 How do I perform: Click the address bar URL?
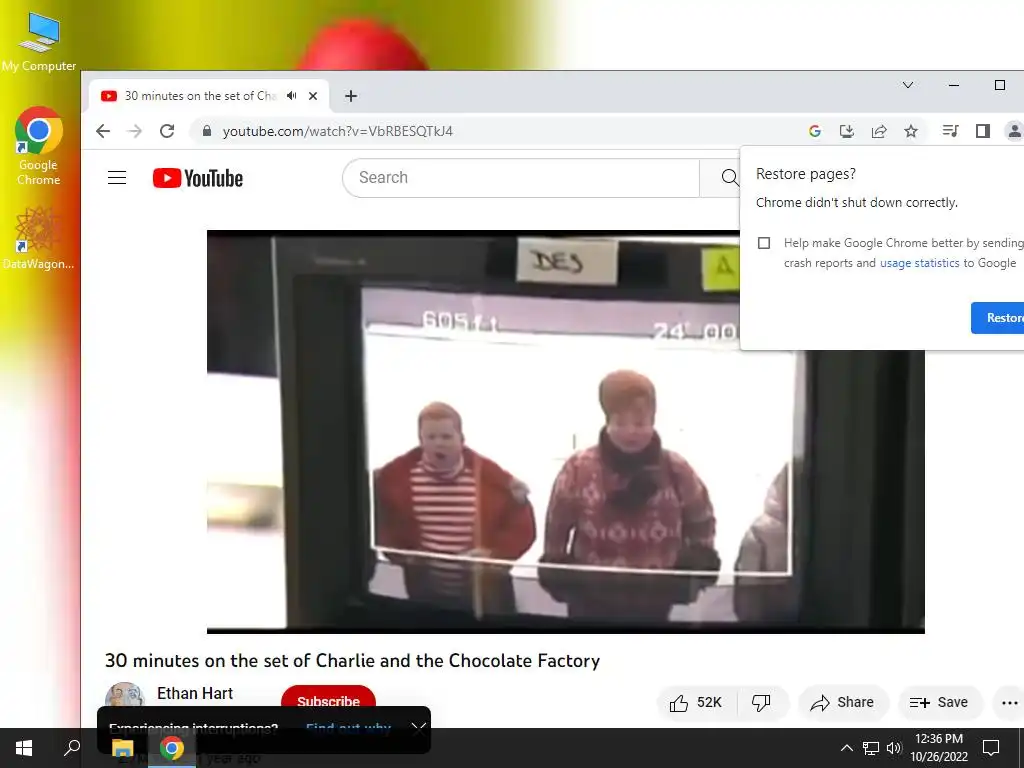(x=338, y=131)
